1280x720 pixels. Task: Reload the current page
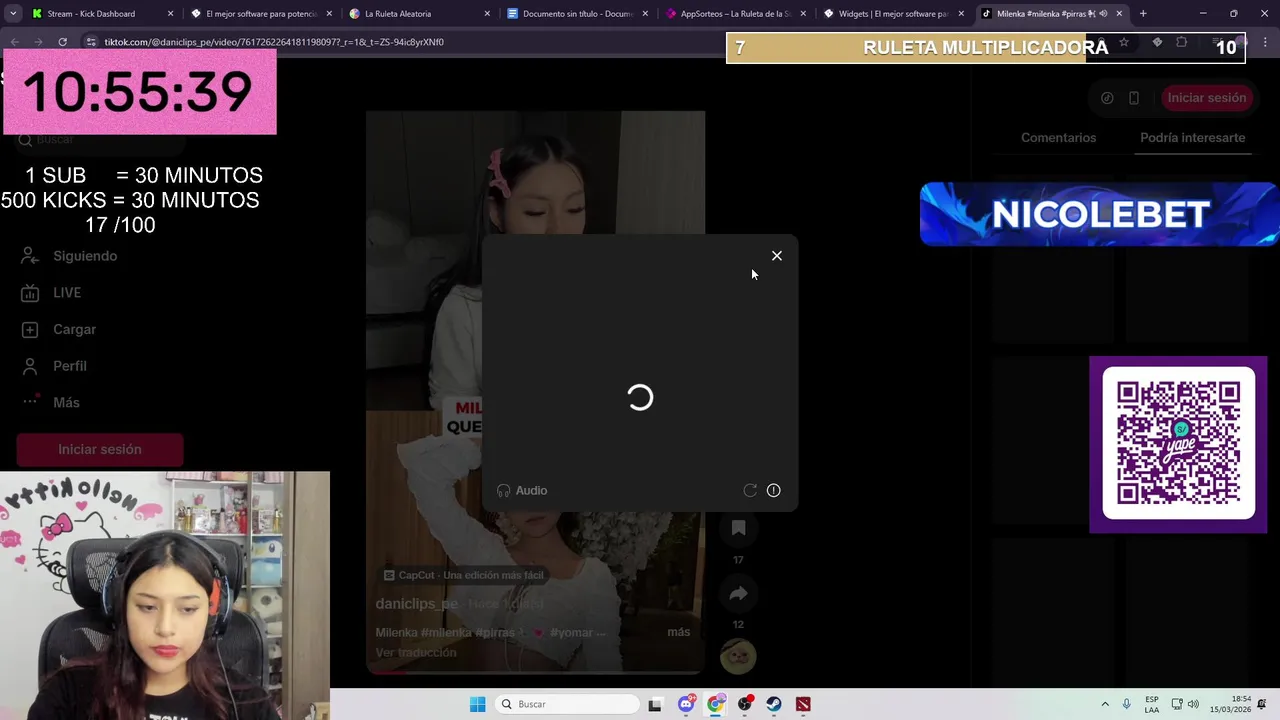pos(62,42)
